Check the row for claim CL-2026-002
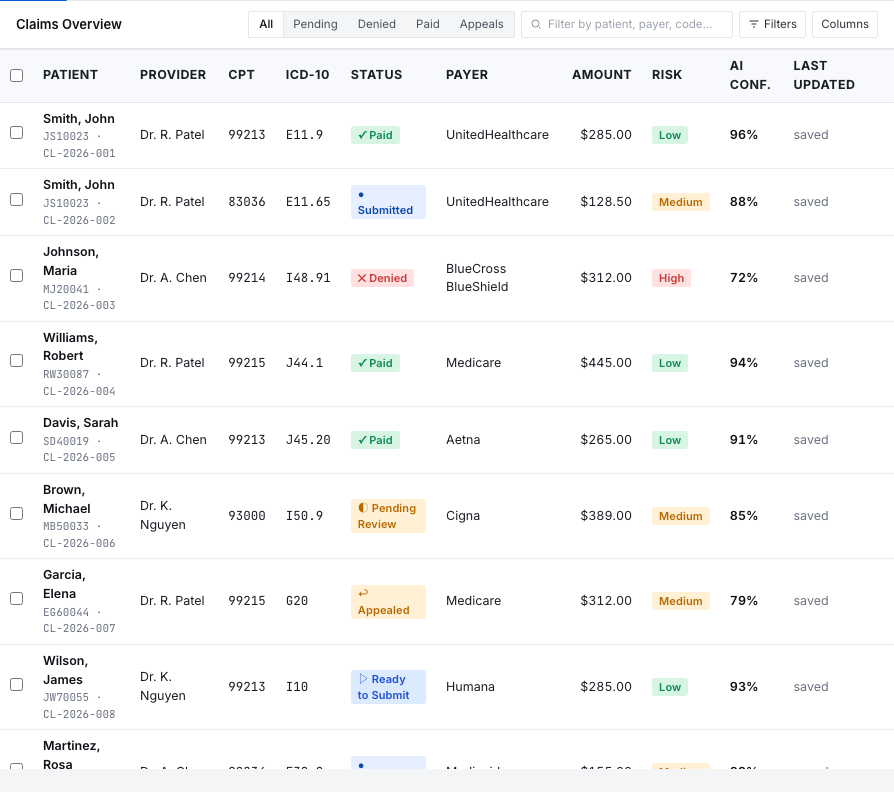This screenshot has height=792, width=894. coord(17,200)
